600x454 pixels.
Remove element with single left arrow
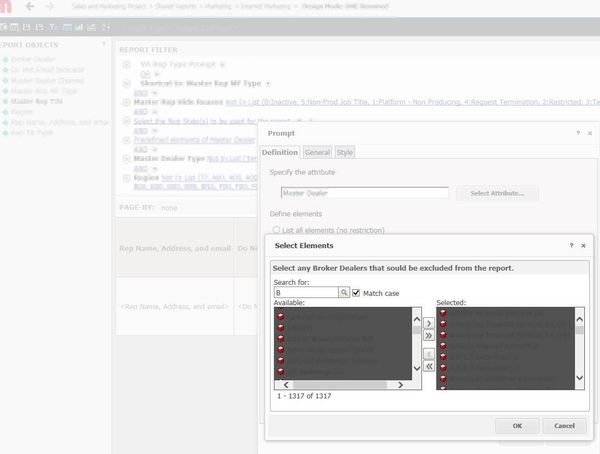point(429,354)
